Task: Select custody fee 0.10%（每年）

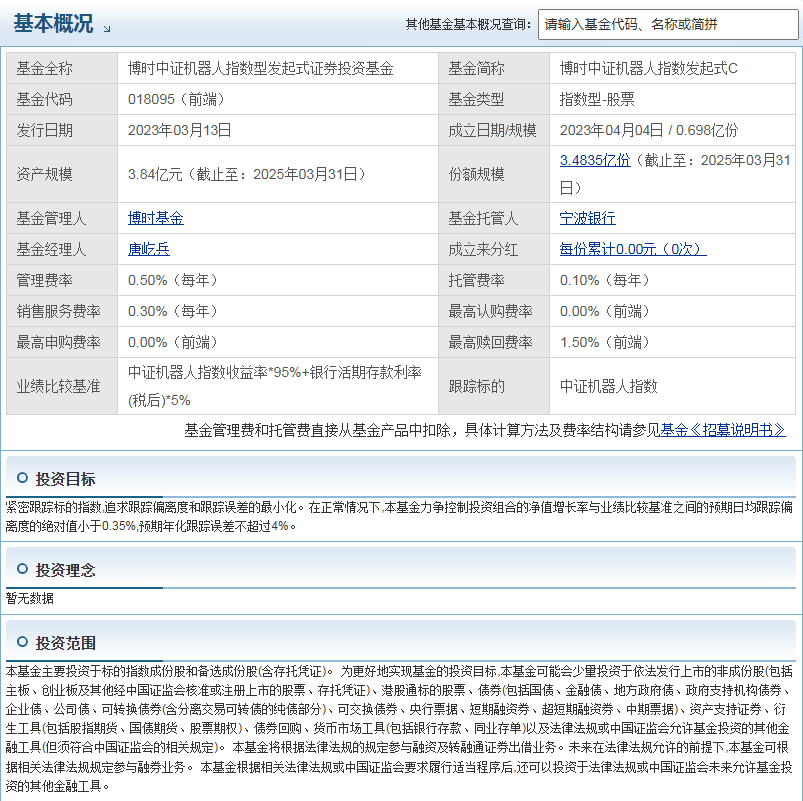Action: tap(605, 280)
